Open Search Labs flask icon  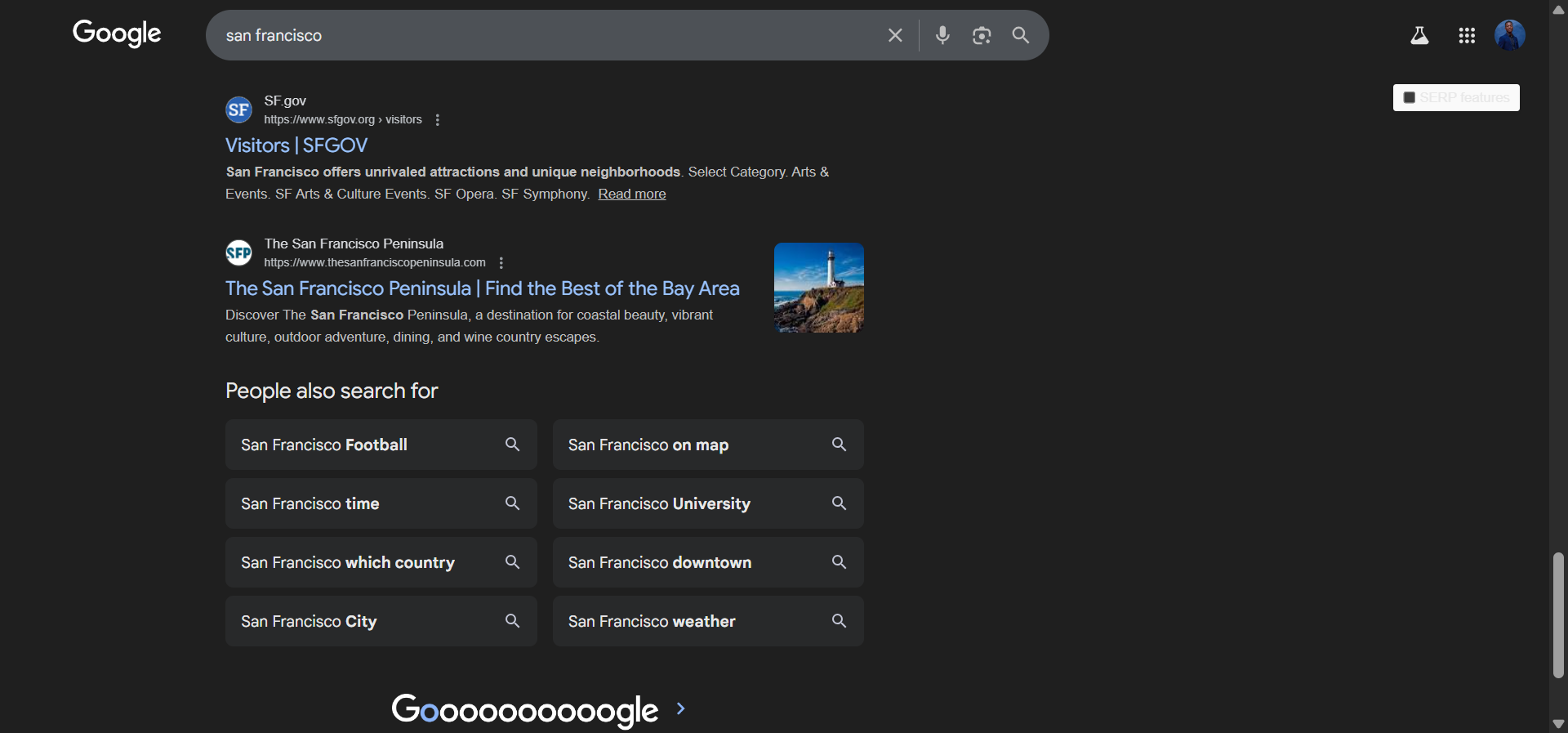[1419, 35]
